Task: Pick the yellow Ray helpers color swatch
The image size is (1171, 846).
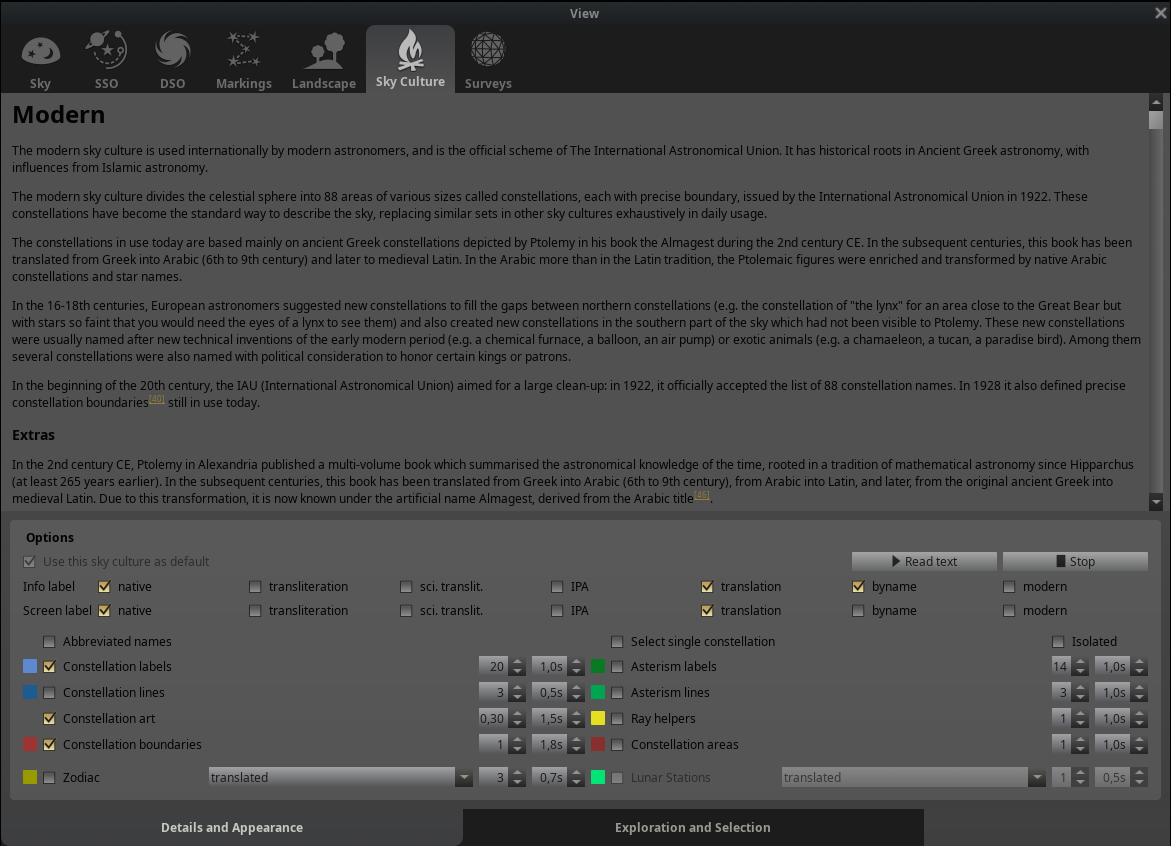Action: pyautogui.click(x=598, y=719)
